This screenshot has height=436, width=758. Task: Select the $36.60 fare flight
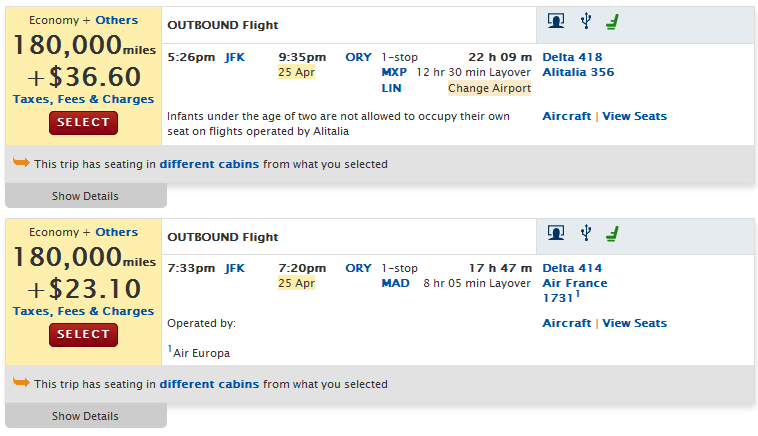83,123
